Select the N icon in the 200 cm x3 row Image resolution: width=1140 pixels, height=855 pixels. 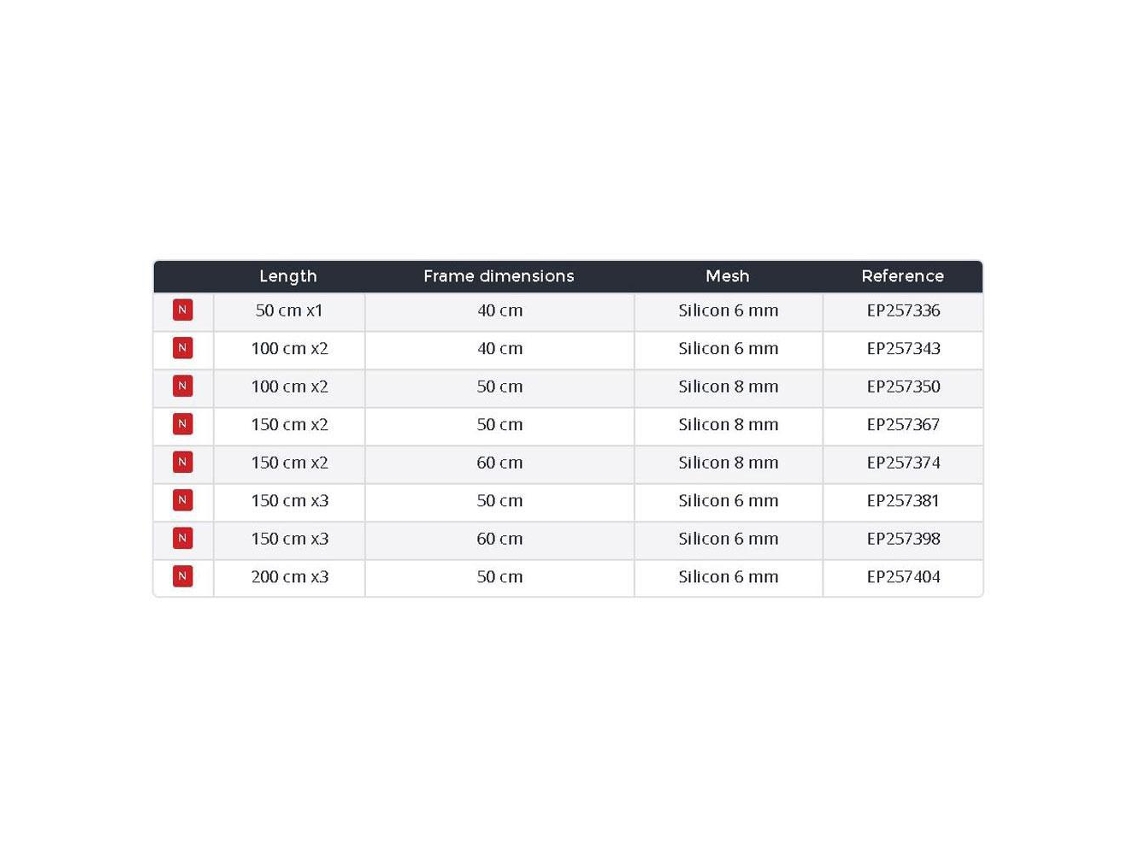point(182,576)
